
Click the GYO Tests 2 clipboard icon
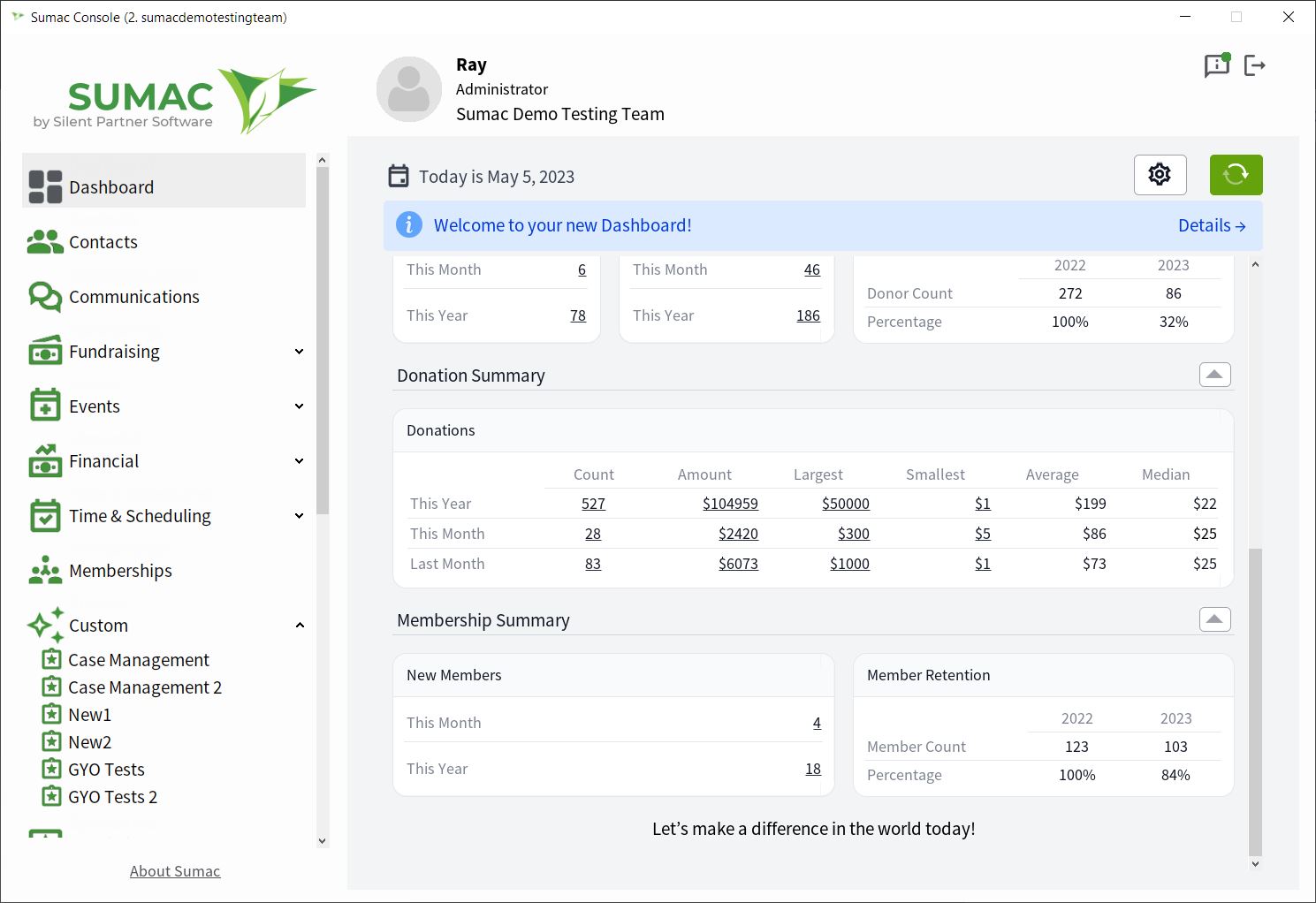(52, 796)
